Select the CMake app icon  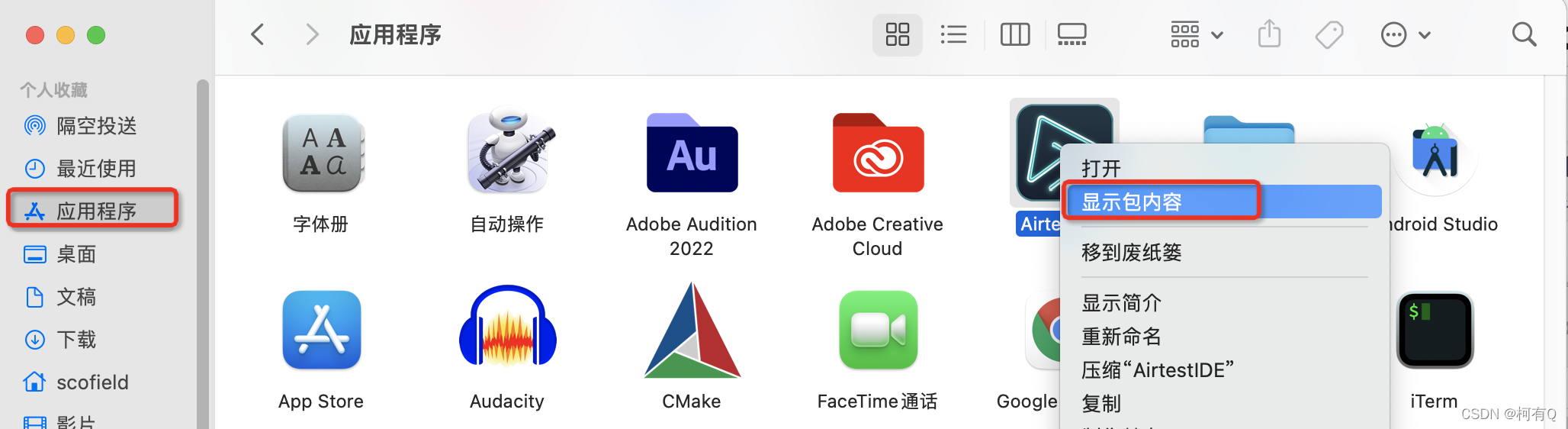click(692, 330)
